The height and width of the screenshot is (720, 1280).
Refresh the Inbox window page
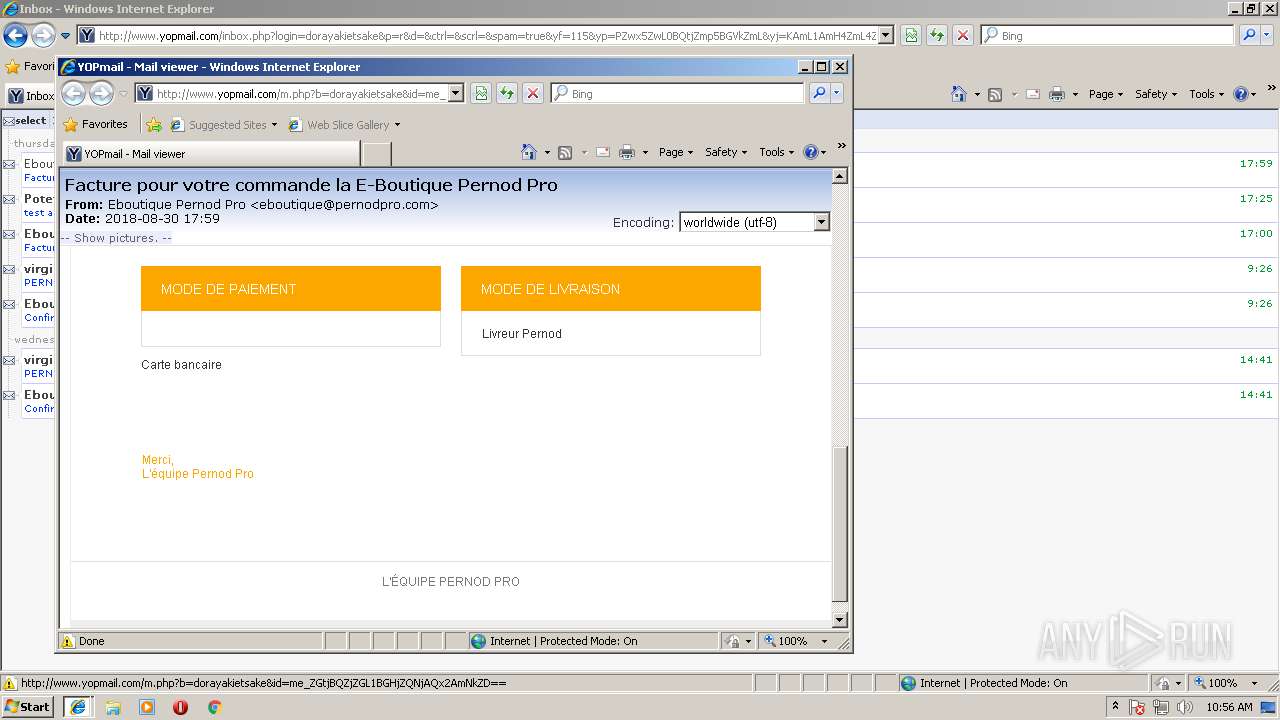coord(937,36)
